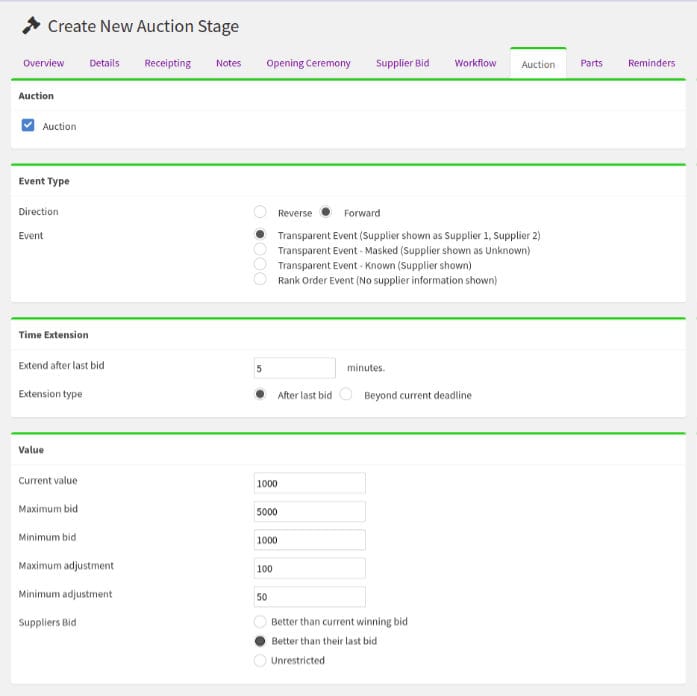The width and height of the screenshot is (697, 696).
Task: Select Forward direction radio button
Action: 326,212
